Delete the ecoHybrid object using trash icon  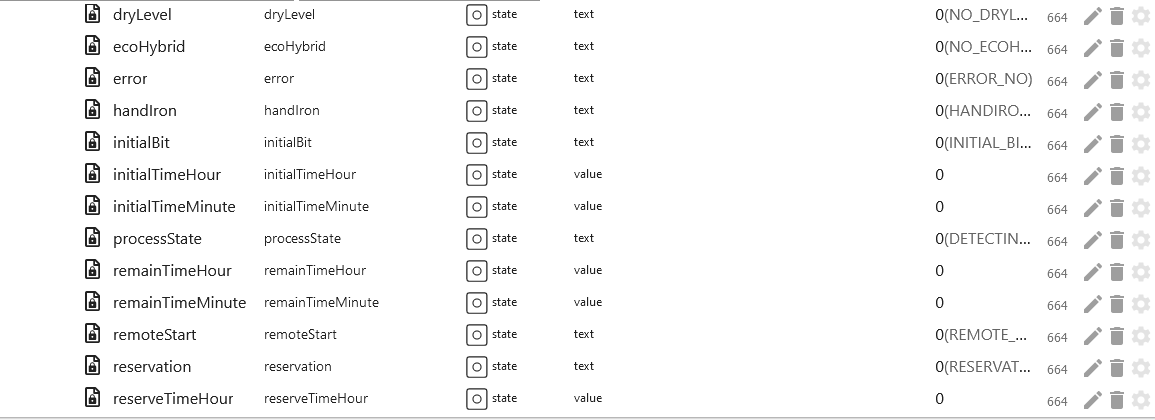click(1117, 49)
